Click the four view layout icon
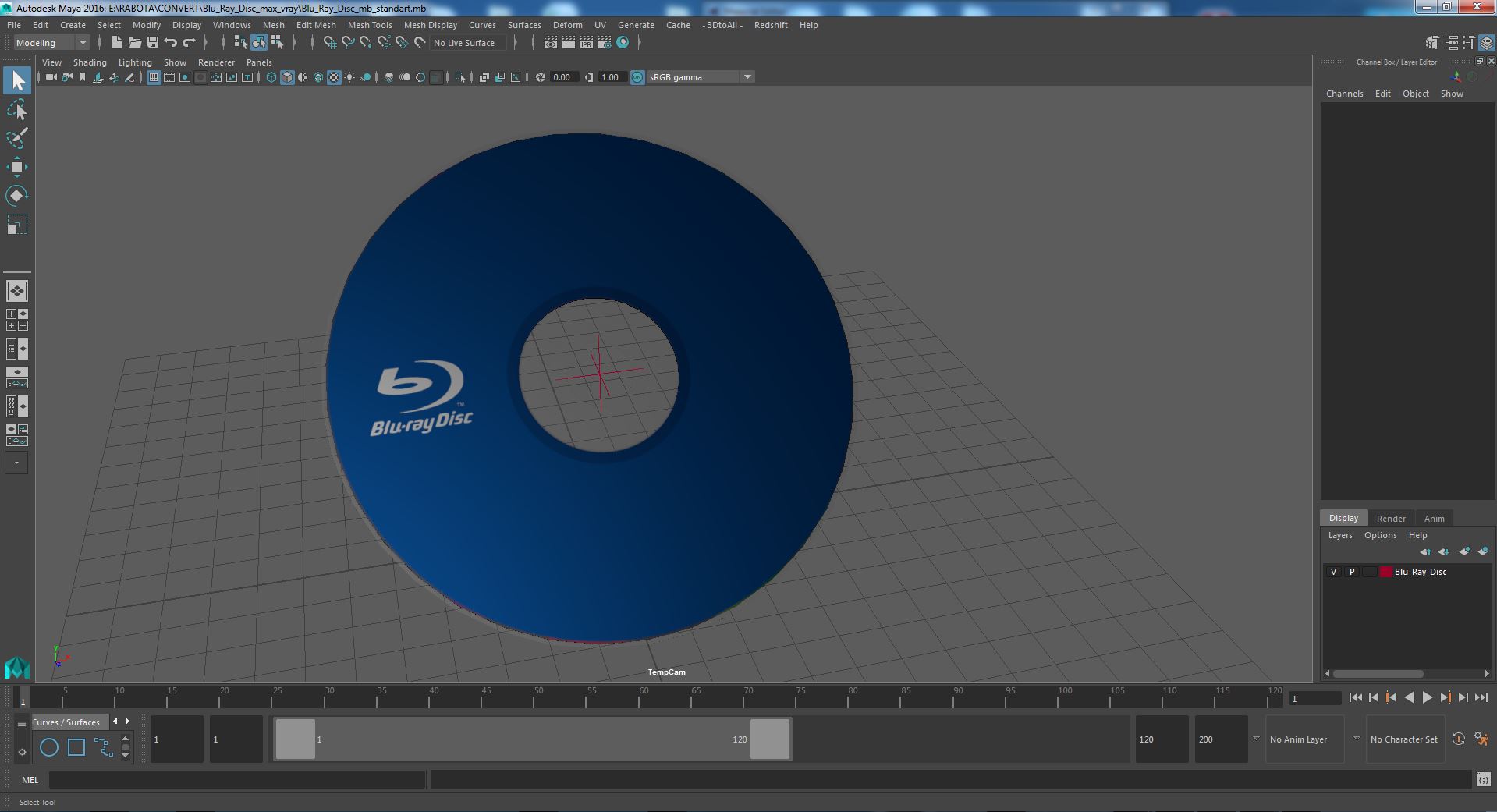The height and width of the screenshot is (812, 1497). (x=17, y=320)
